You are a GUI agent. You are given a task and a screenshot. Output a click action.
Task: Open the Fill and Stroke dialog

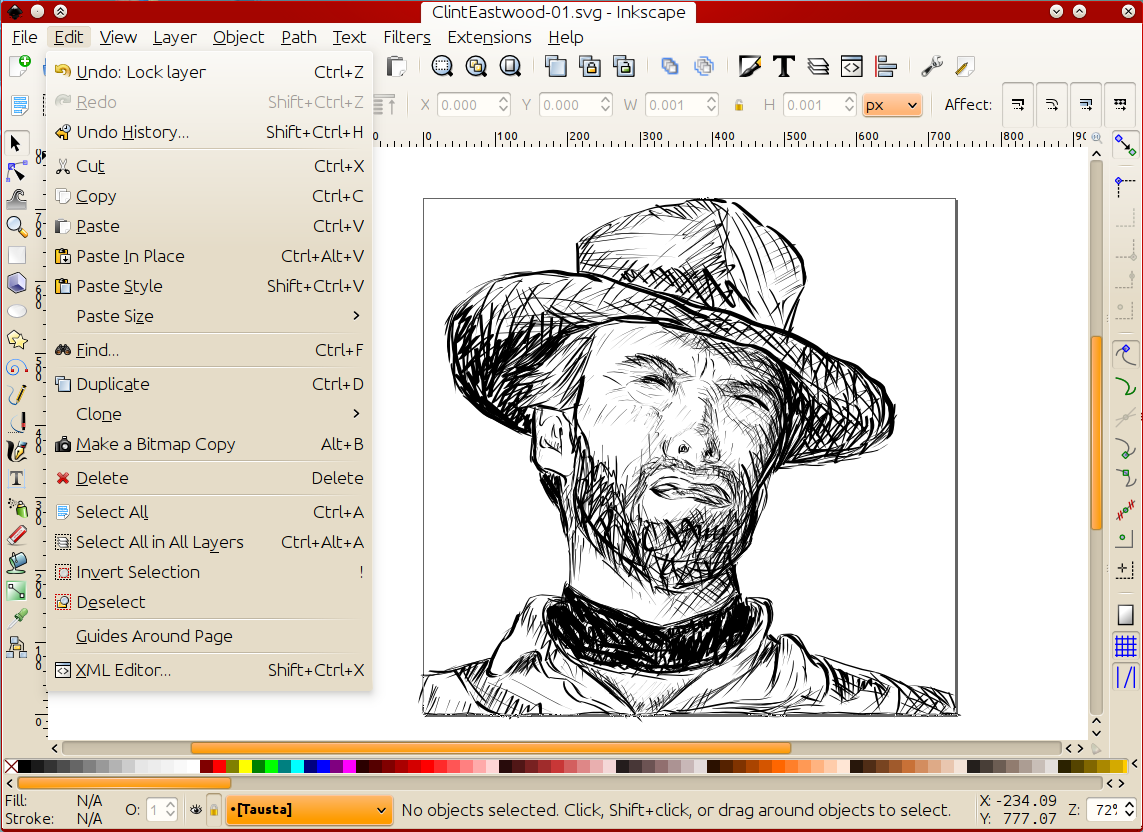click(749, 66)
